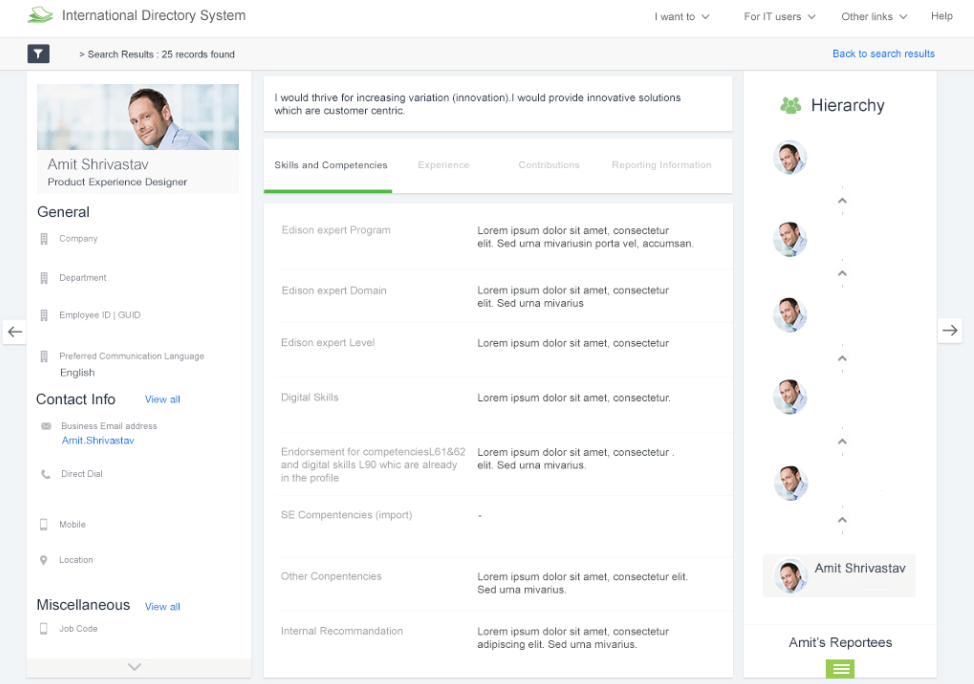The image size is (974, 684).
Task: Click View all next to Miscellaneous
Action: coord(163,607)
